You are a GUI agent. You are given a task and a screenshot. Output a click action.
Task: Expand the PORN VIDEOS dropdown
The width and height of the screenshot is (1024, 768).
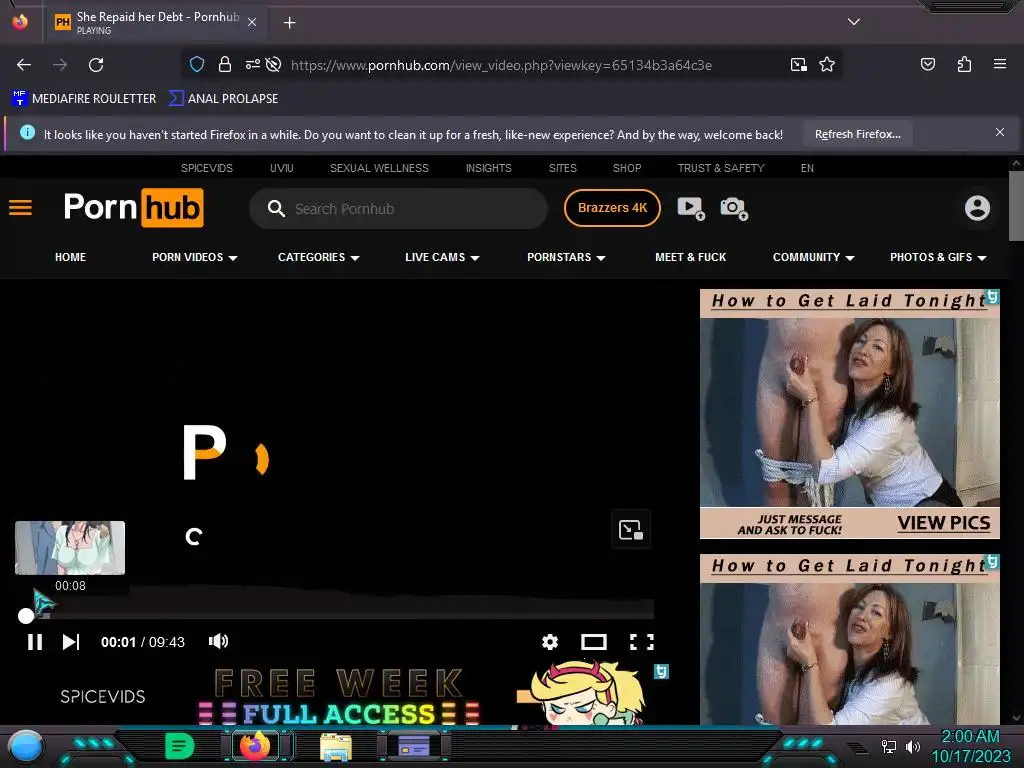(x=195, y=257)
